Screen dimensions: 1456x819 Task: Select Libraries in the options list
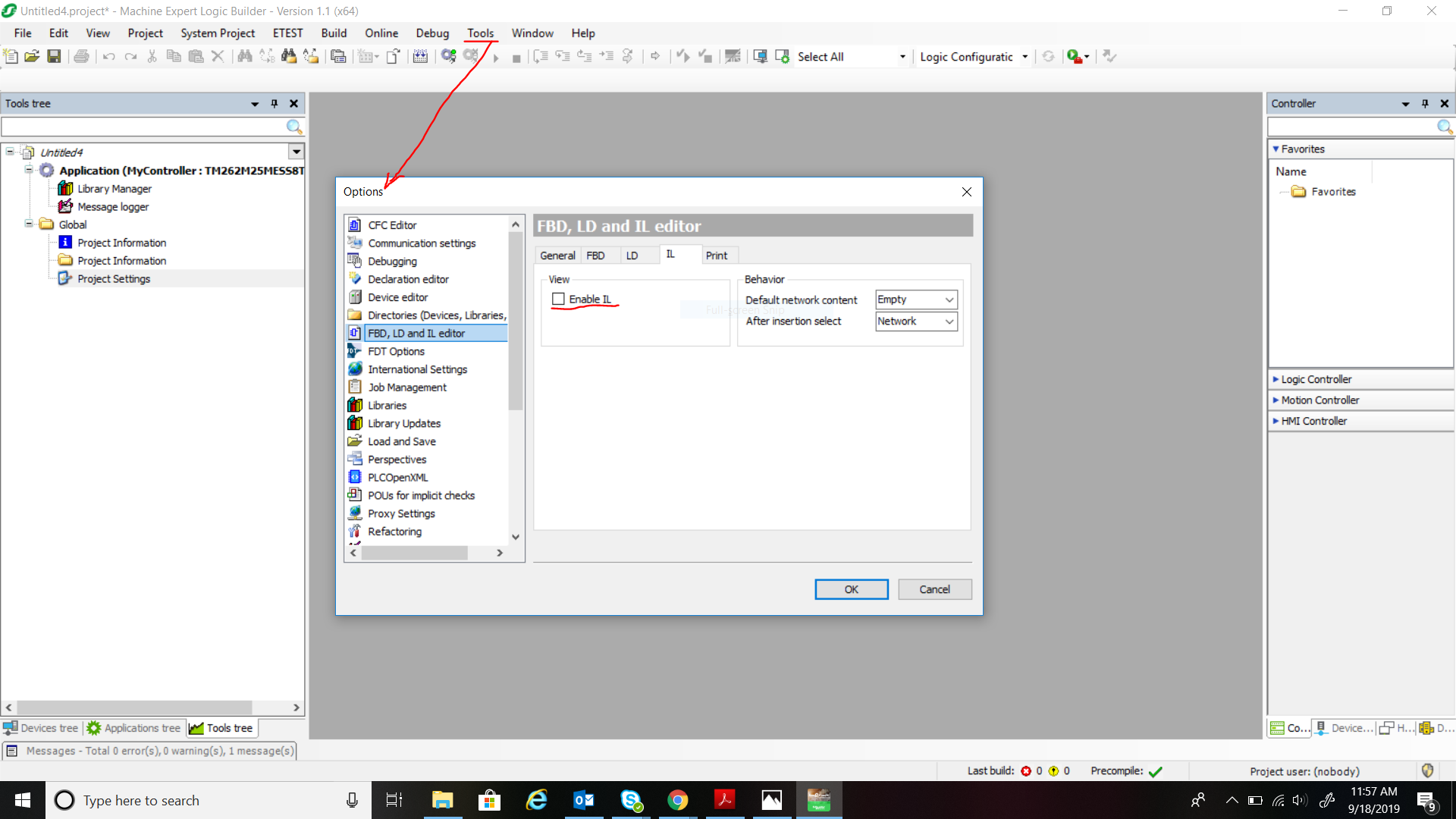point(387,406)
